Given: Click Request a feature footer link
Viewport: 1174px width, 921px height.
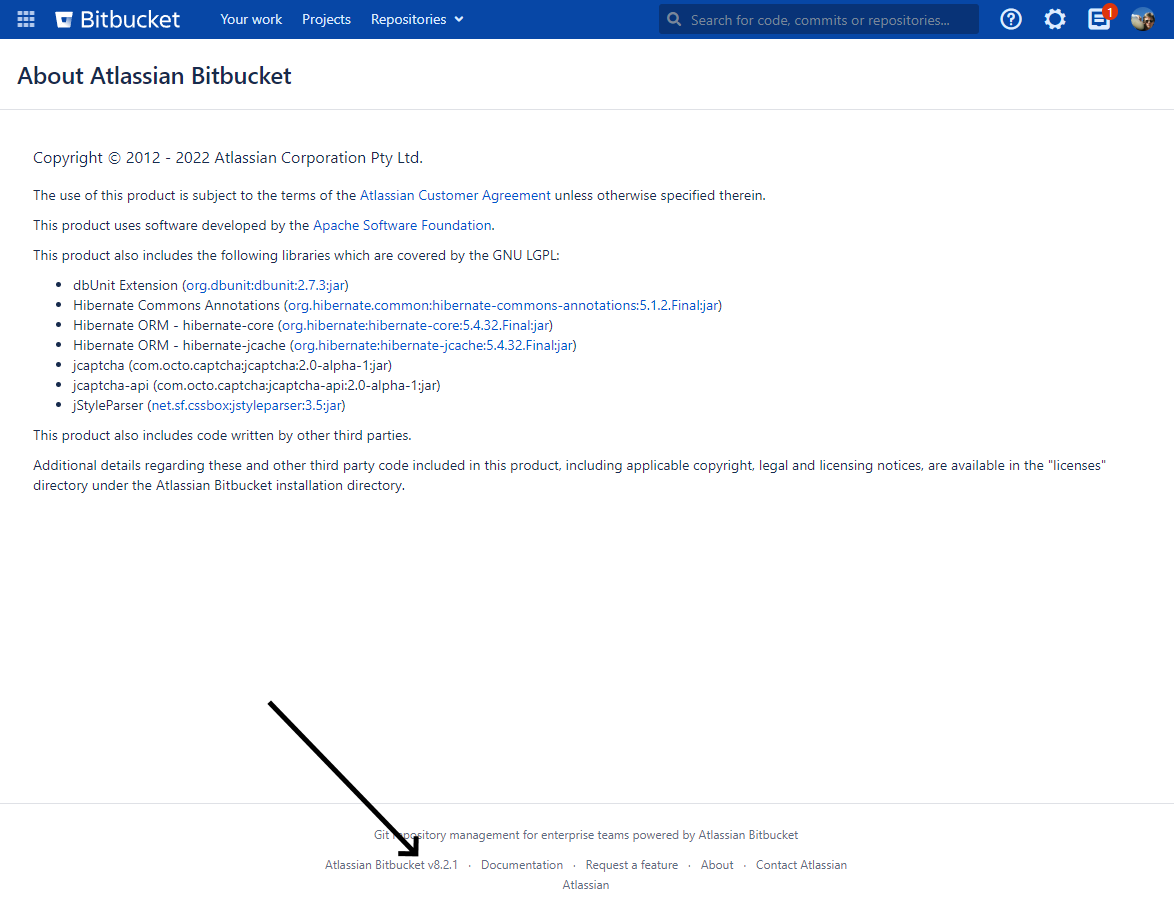Looking at the screenshot, I should pyautogui.click(x=632, y=865).
